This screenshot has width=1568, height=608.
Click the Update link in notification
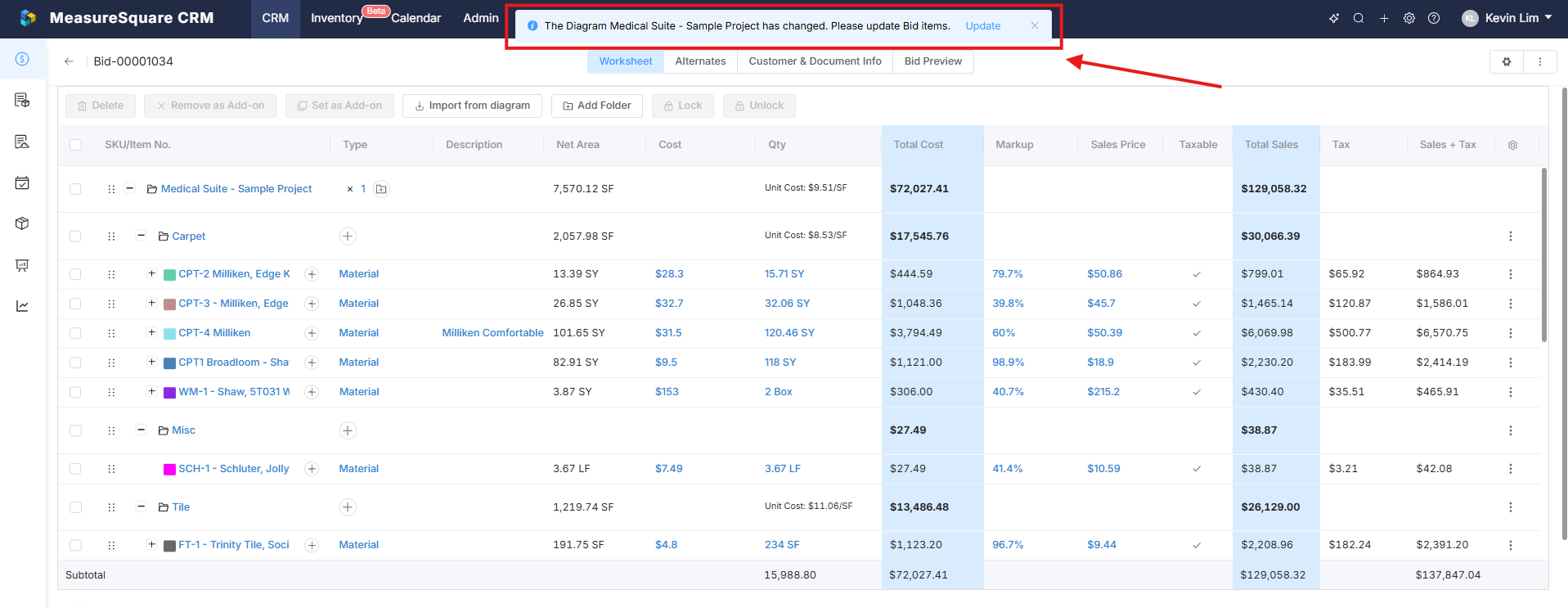[x=983, y=26]
